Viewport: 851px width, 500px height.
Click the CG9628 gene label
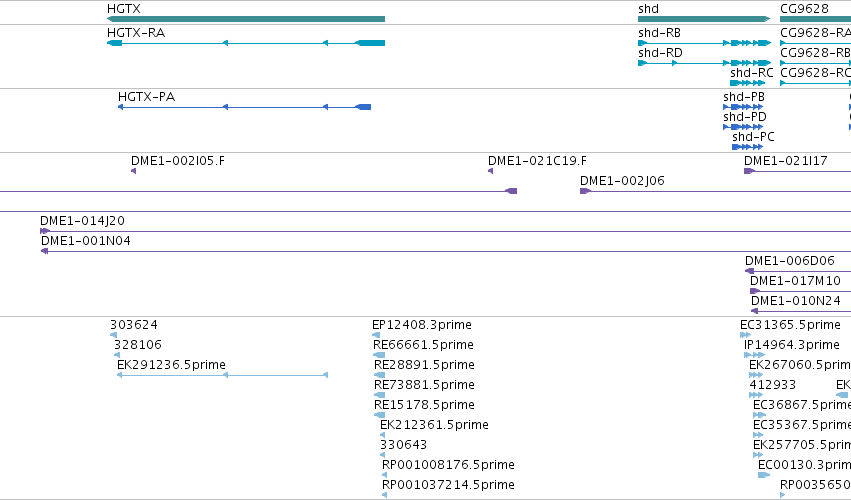point(804,9)
